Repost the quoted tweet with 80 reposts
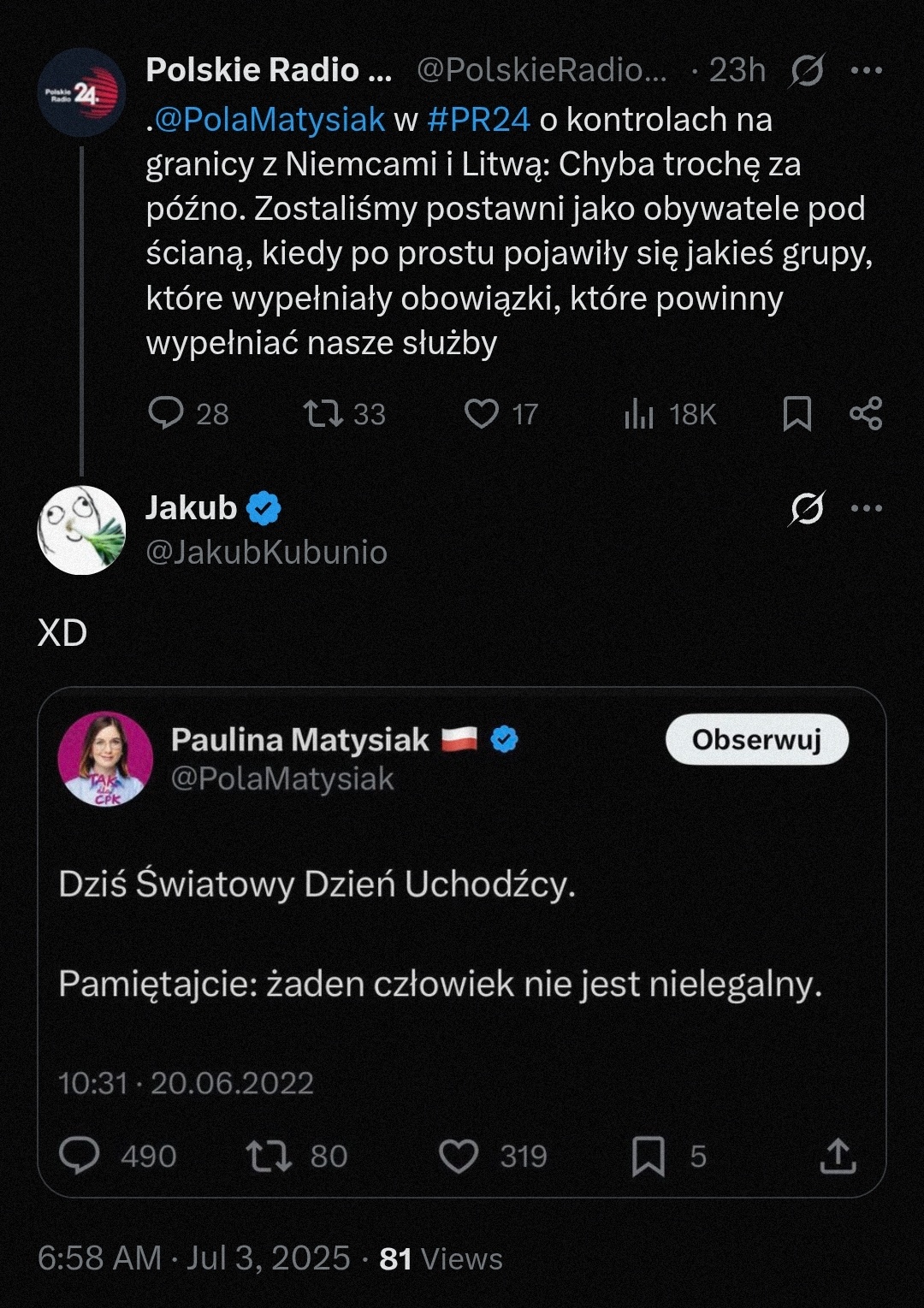This screenshot has height=1308, width=924. pyautogui.click(x=269, y=1157)
